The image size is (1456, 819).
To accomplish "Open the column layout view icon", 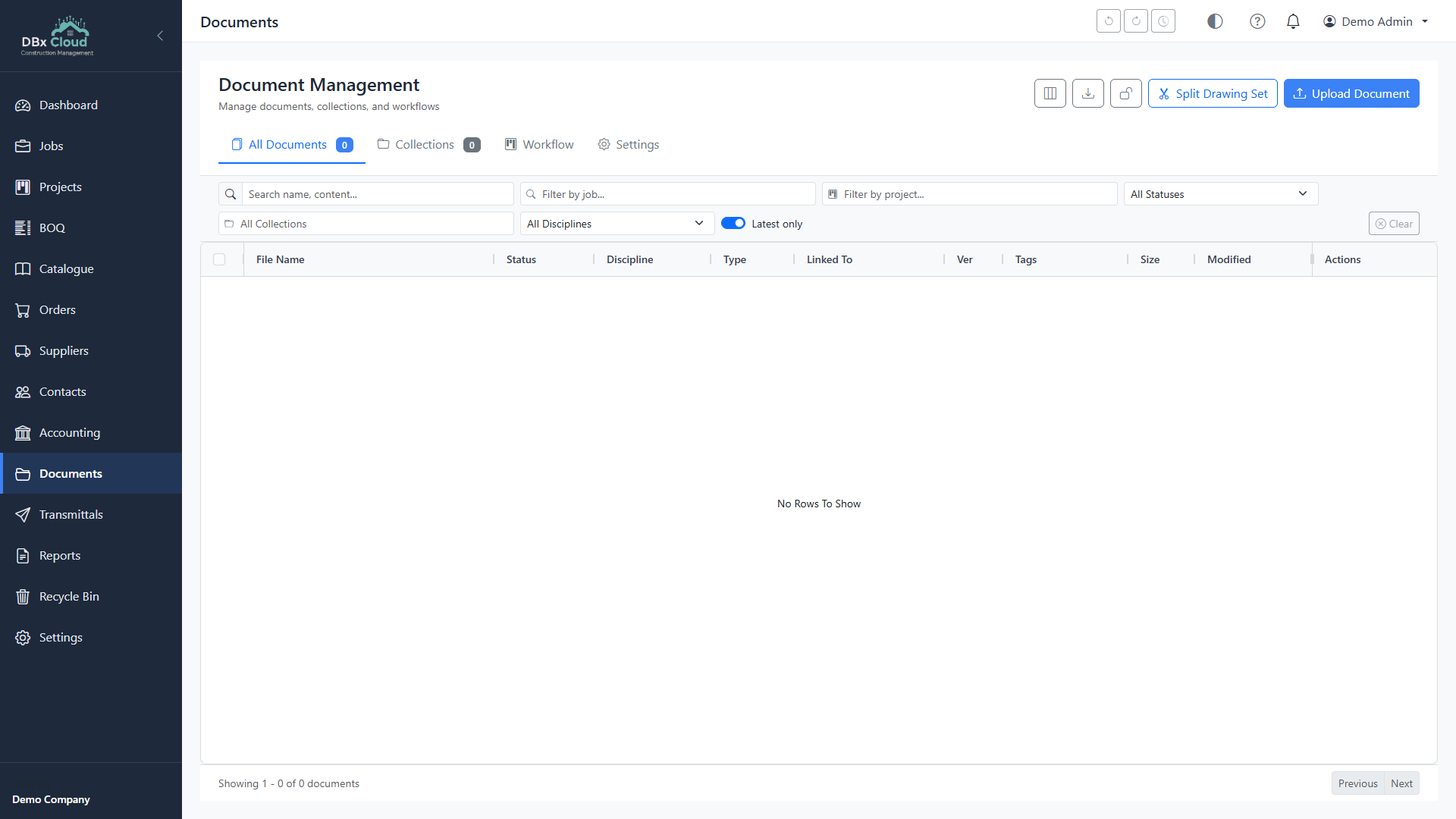I will click(x=1050, y=93).
